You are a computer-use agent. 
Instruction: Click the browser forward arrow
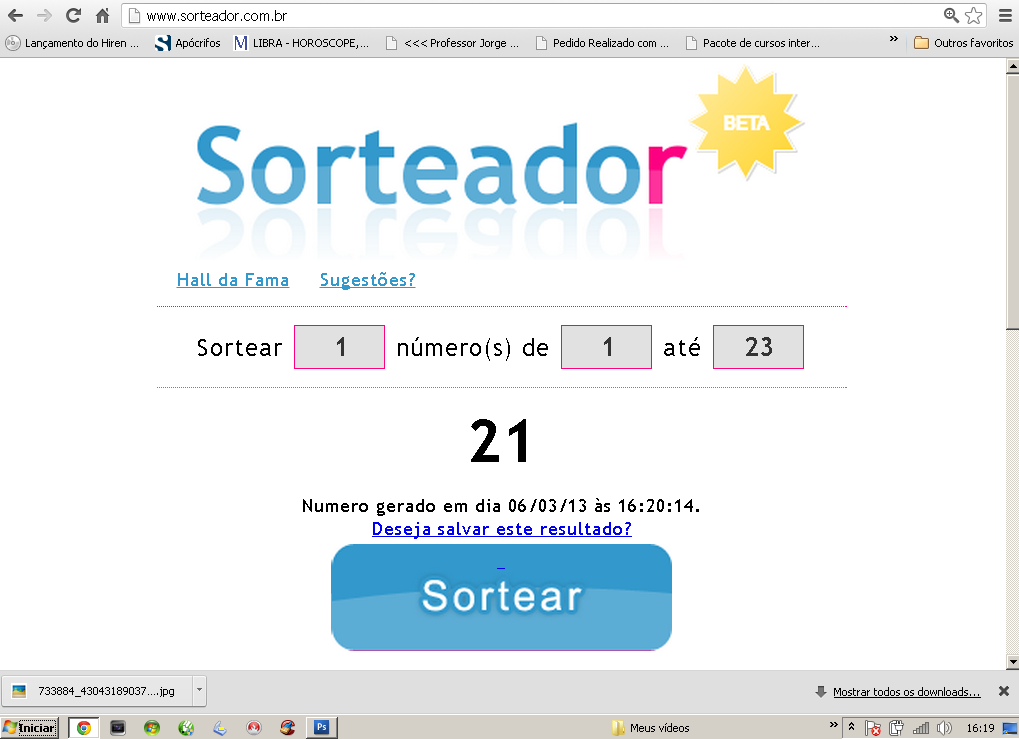(44, 16)
